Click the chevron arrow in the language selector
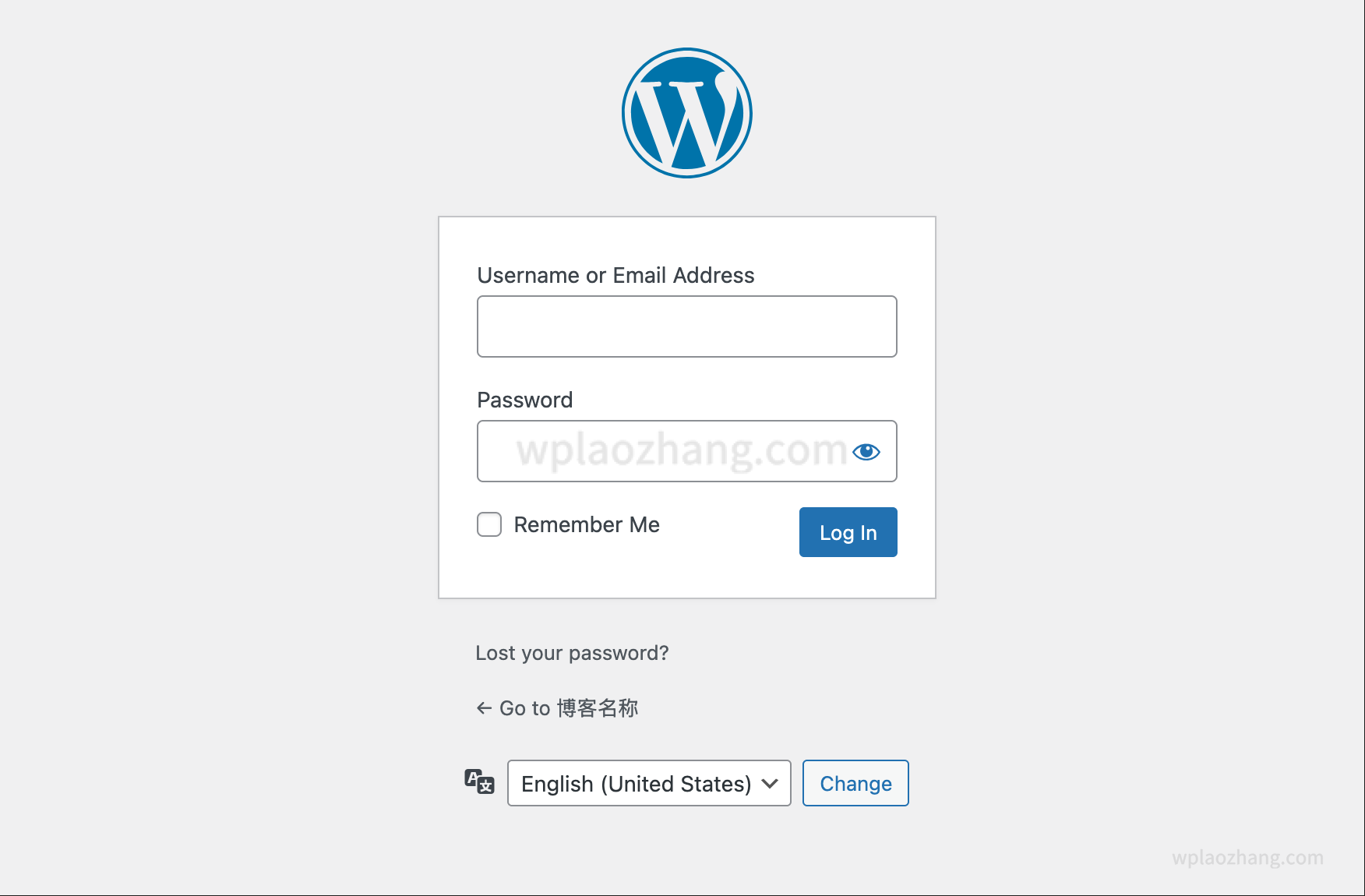The width and height of the screenshot is (1365, 896). click(770, 783)
